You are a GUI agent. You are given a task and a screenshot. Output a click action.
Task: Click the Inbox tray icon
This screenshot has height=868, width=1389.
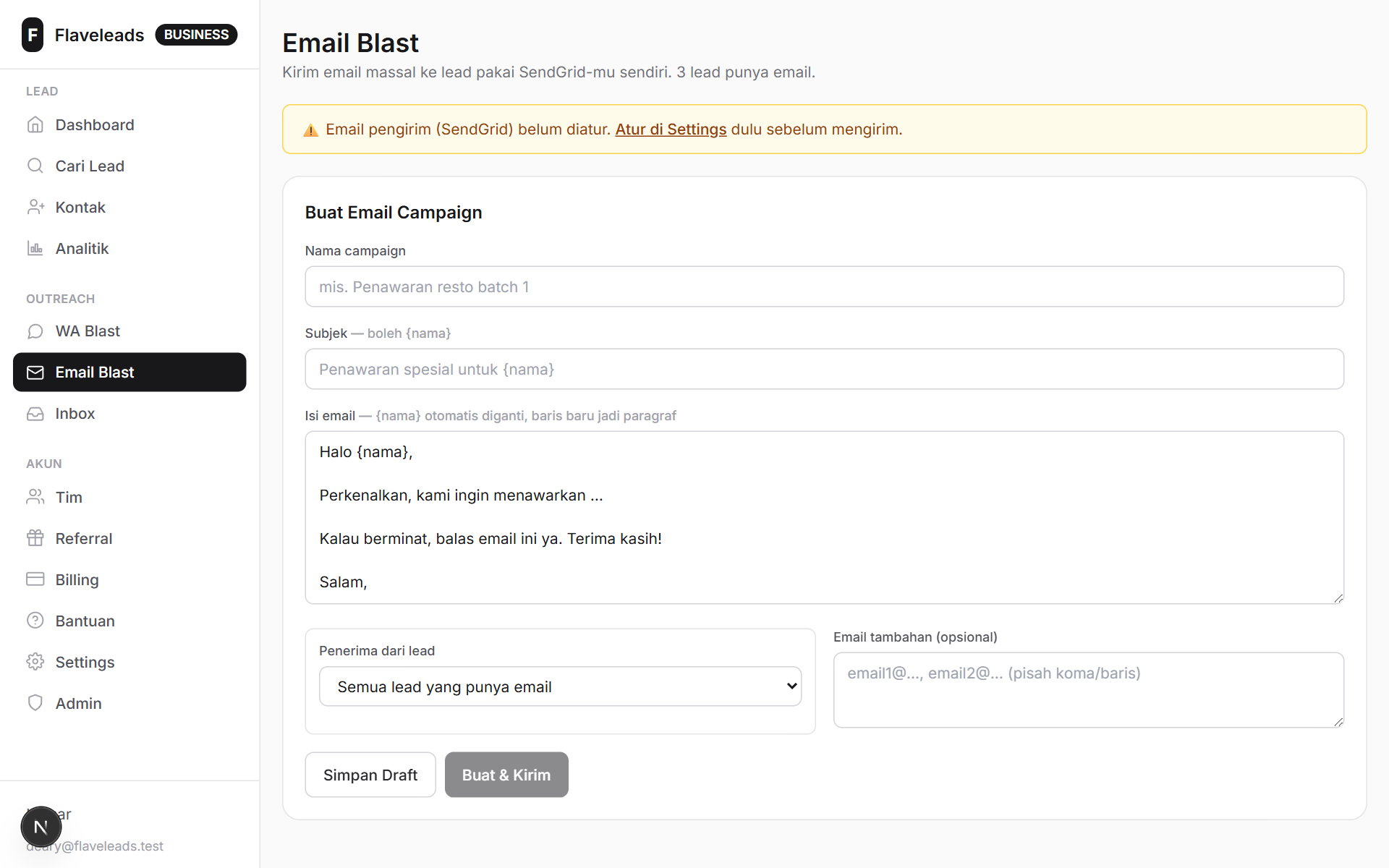(x=35, y=413)
